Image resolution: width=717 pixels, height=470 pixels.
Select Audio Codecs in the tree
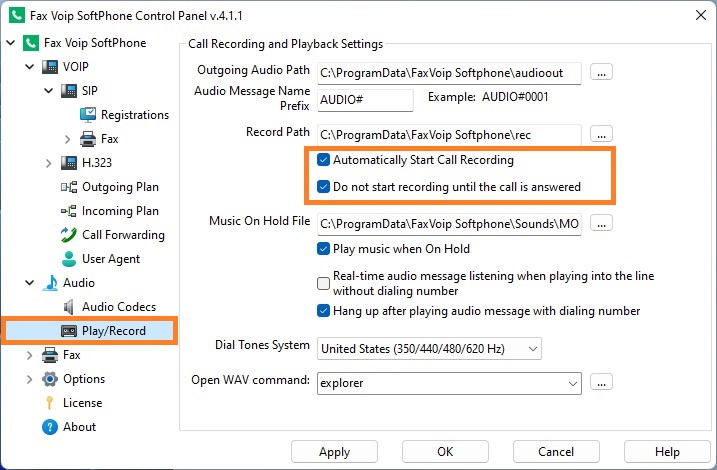click(119, 307)
